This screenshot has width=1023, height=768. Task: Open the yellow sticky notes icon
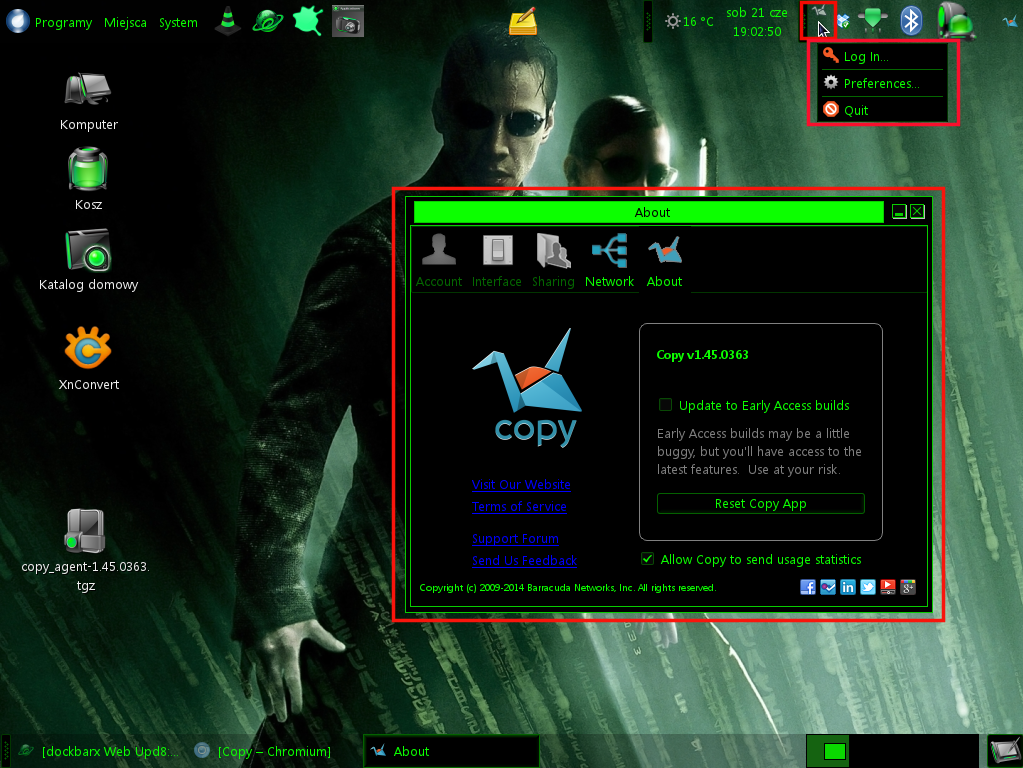[x=523, y=21]
